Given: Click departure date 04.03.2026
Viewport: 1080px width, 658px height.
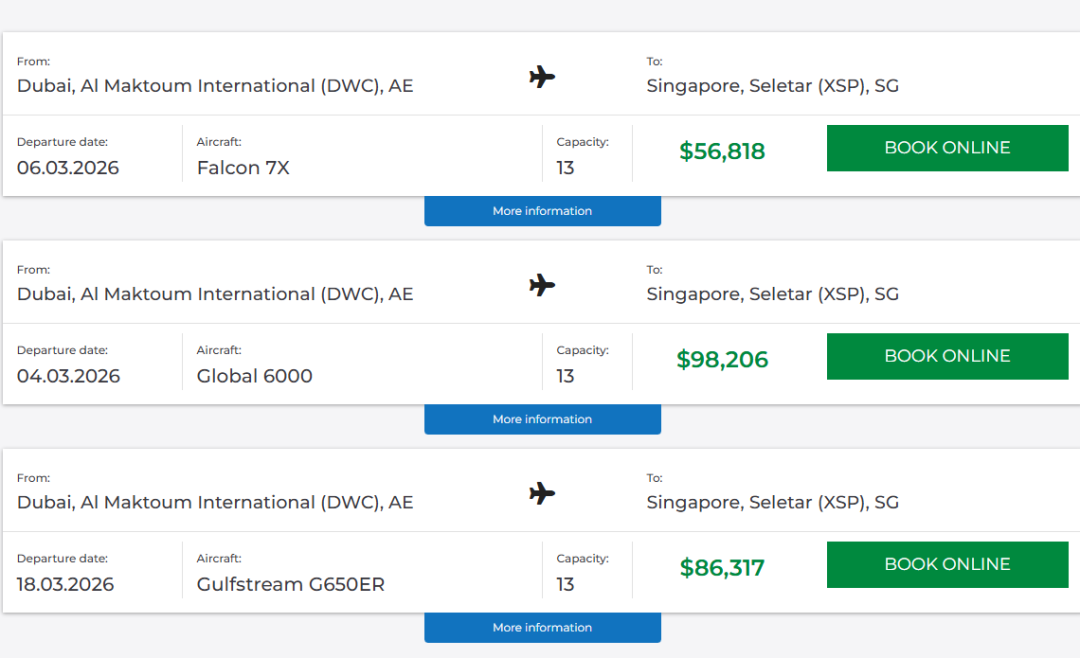Looking at the screenshot, I should [x=68, y=376].
